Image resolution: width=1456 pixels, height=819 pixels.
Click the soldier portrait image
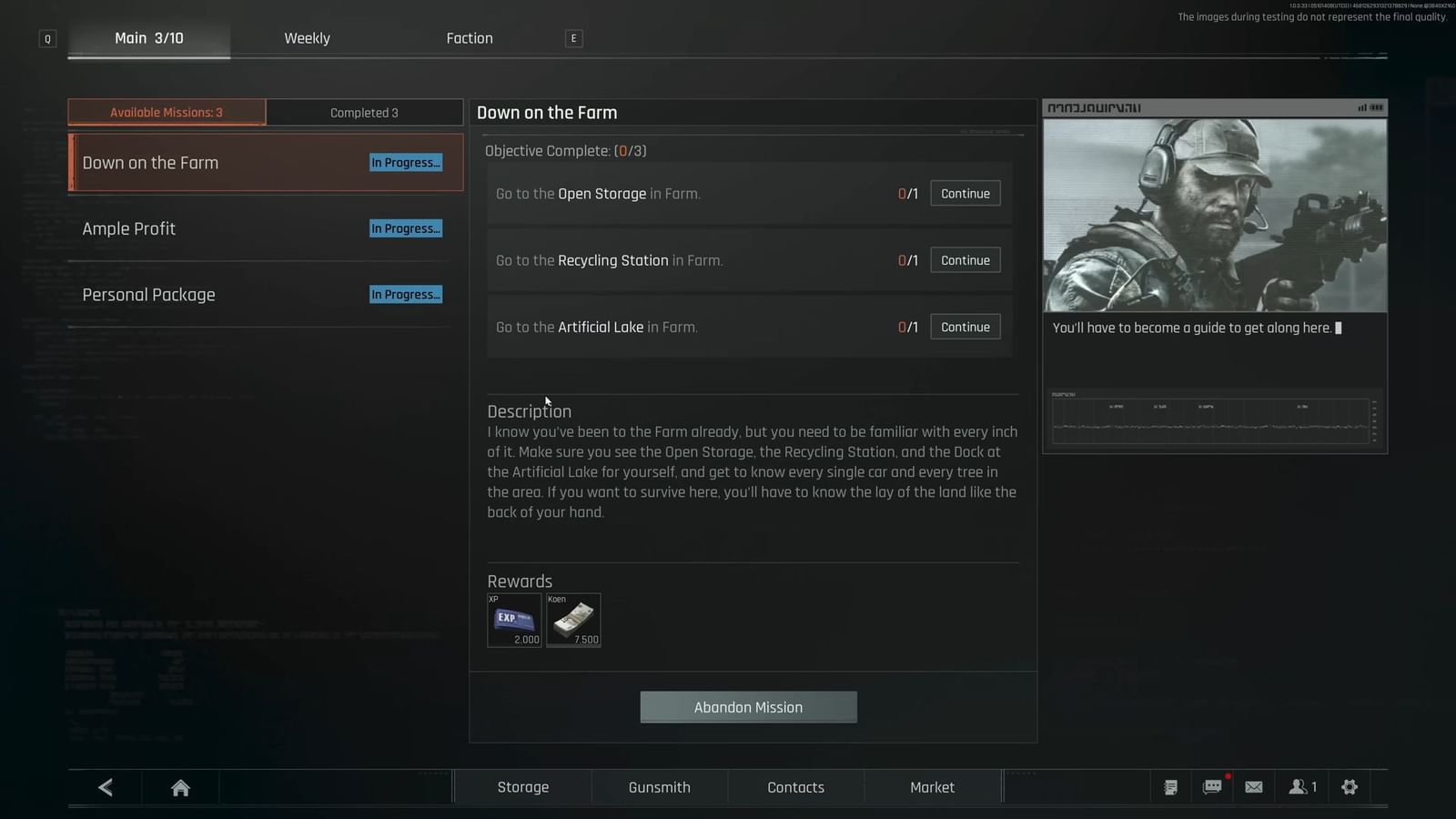(x=1214, y=216)
